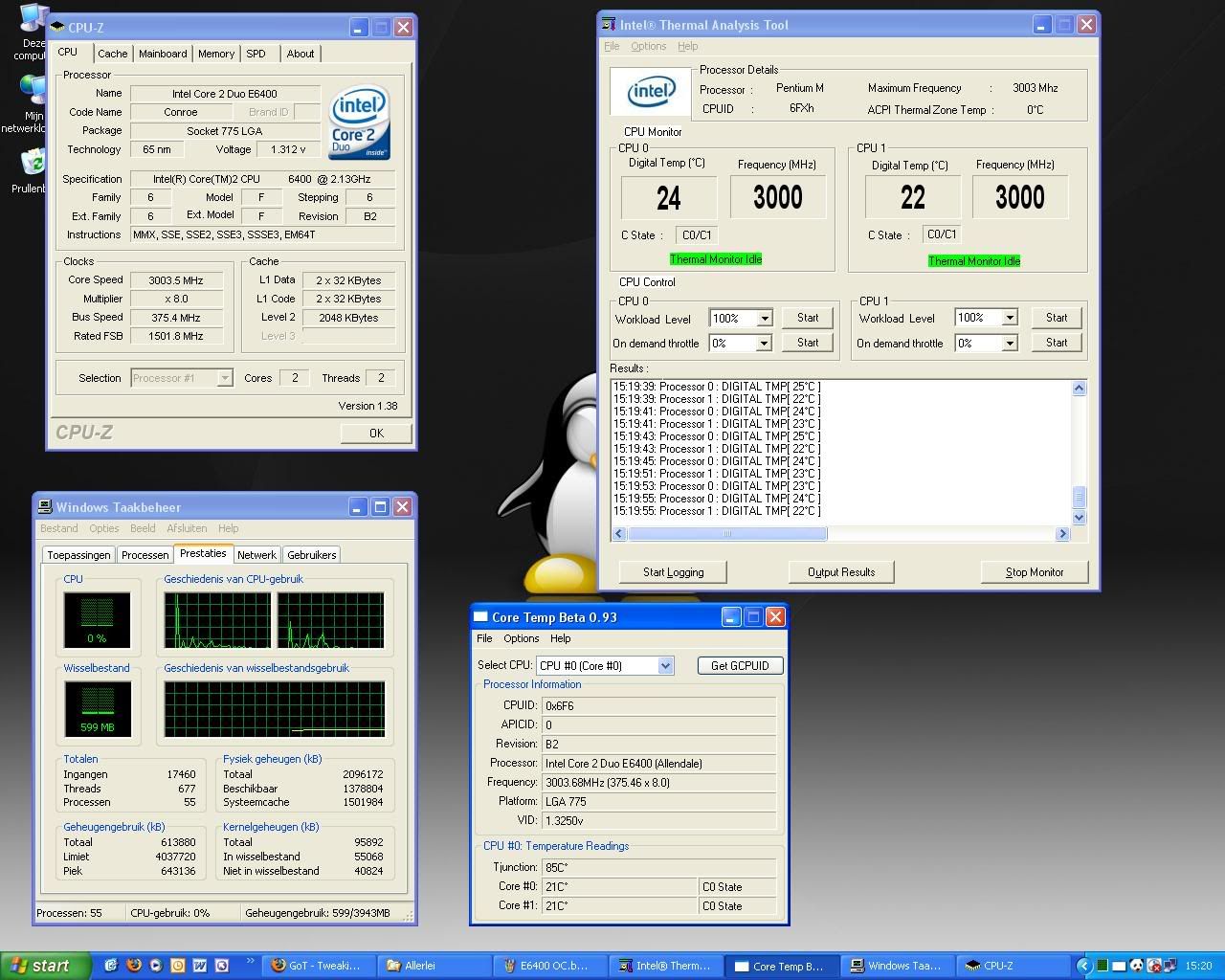Image resolution: width=1225 pixels, height=980 pixels.
Task: Open the Options menu in Core Temp
Action: tap(521, 638)
